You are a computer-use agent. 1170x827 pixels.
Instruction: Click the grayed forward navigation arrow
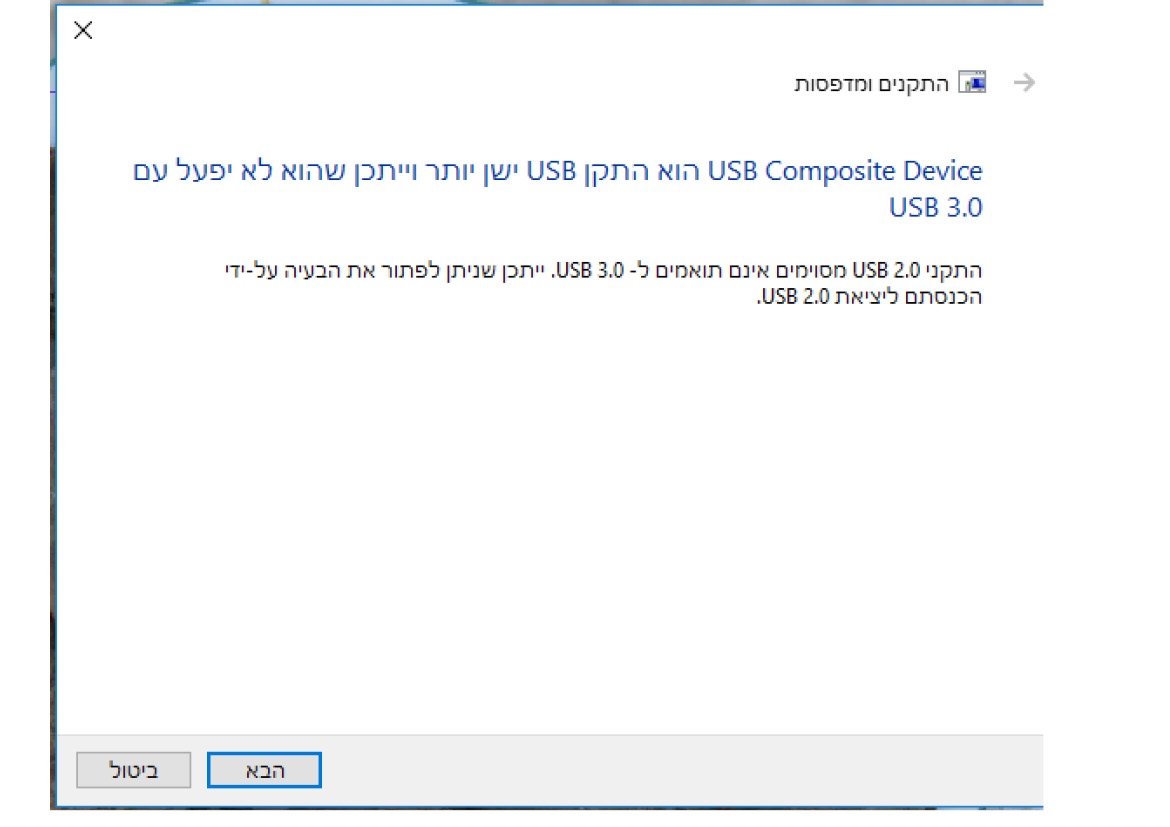[x=1024, y=83]
